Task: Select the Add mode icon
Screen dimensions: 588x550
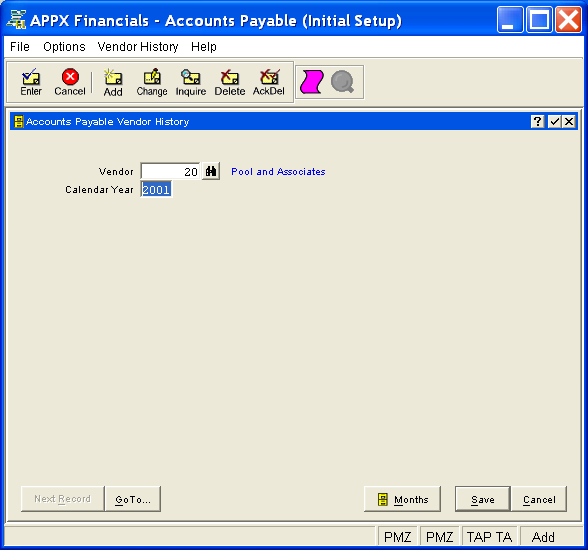Action: 113,82
